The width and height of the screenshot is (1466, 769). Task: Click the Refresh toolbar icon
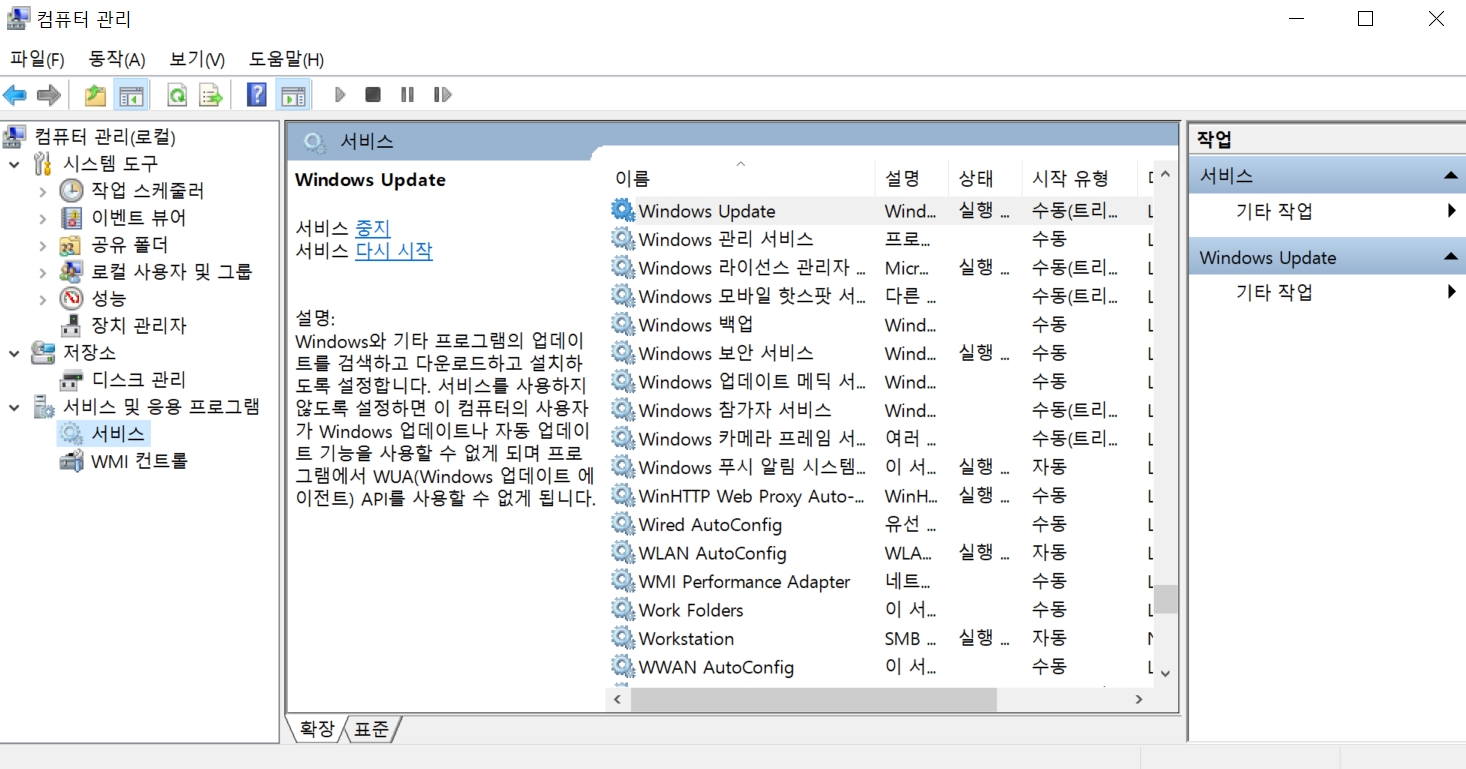[x=177, y=95]
